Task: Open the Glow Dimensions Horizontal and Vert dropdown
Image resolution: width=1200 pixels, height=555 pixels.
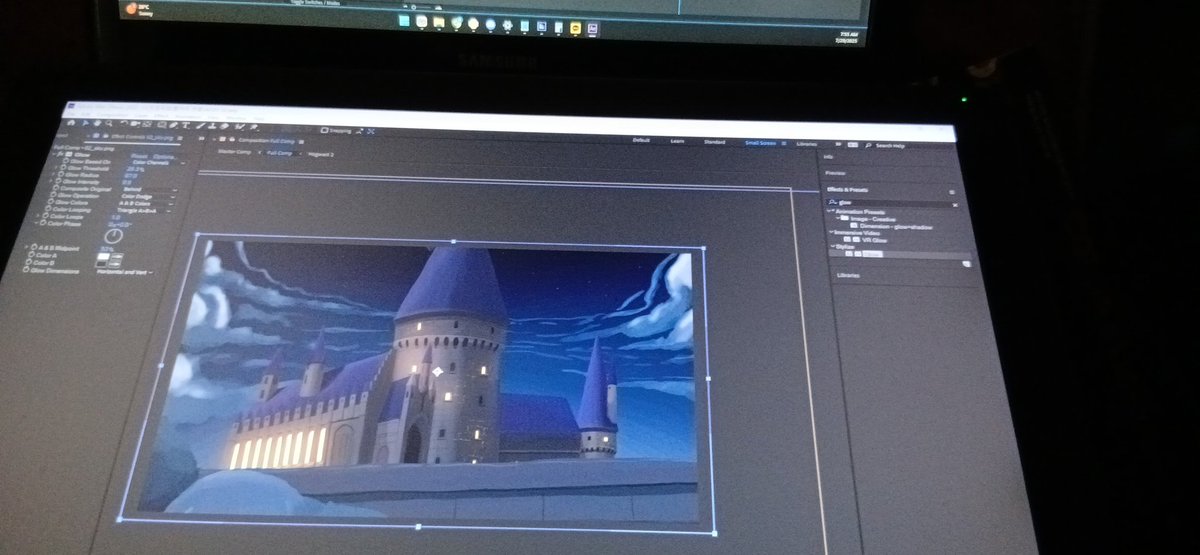Action: pos(125,272)
